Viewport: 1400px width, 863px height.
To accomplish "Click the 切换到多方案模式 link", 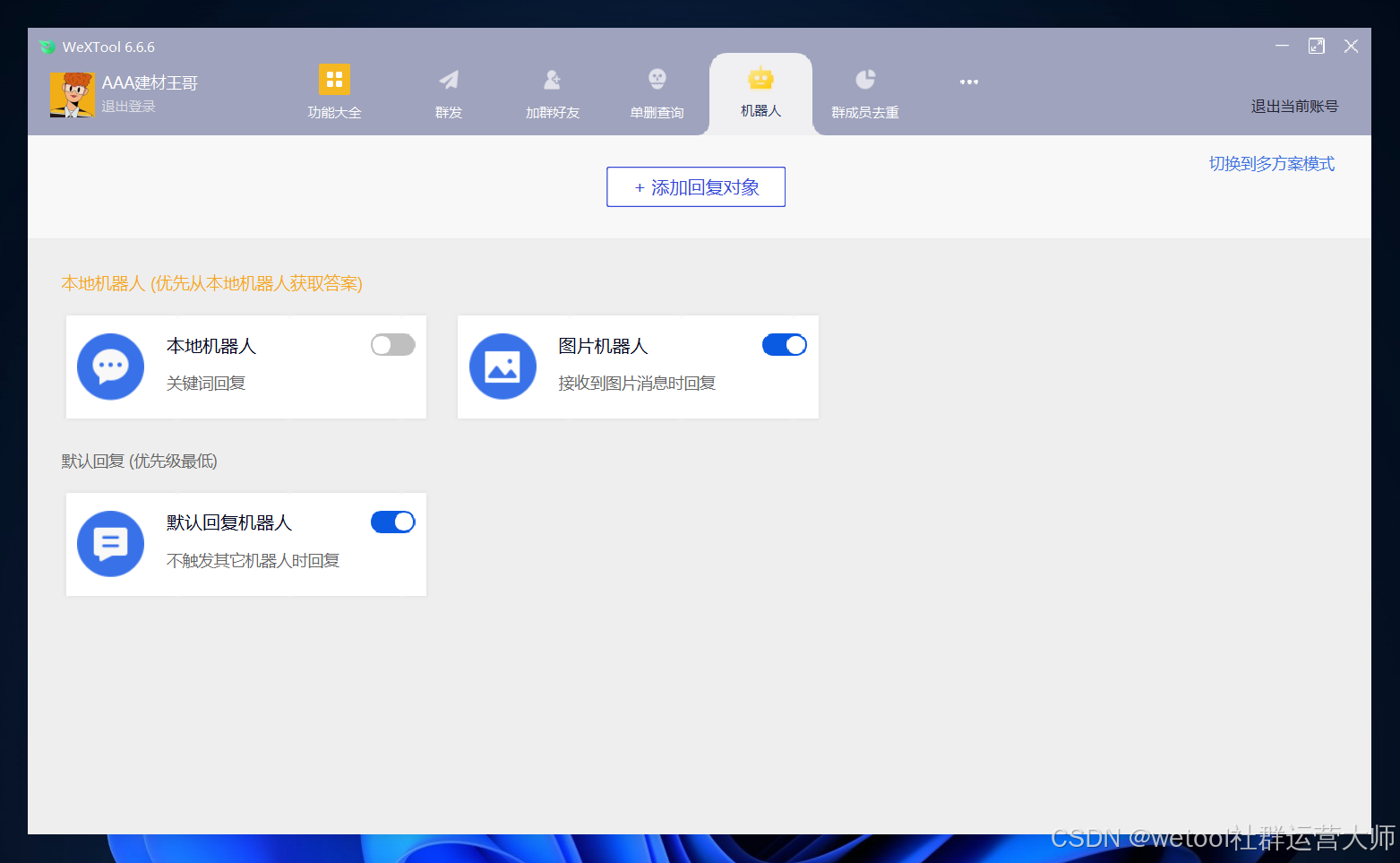I will [x=1272, y=163].
